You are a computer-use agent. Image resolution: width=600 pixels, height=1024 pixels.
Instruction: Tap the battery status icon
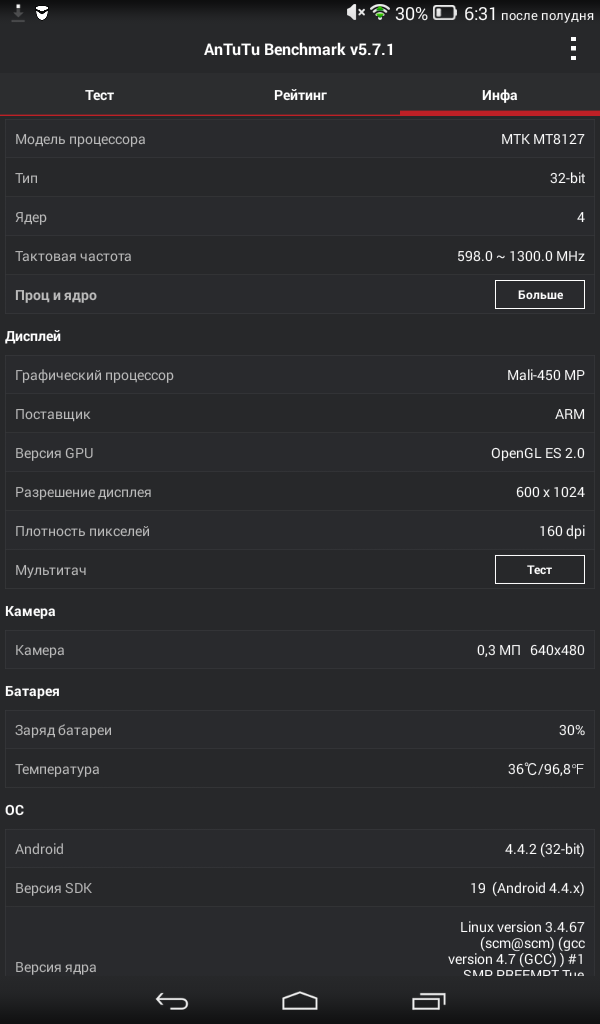(x=445, y=12)
